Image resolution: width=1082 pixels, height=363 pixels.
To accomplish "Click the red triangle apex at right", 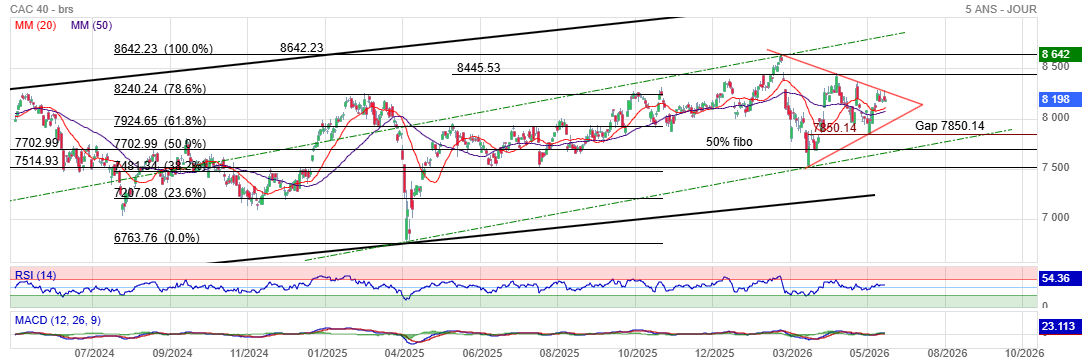I will [922, 105].
